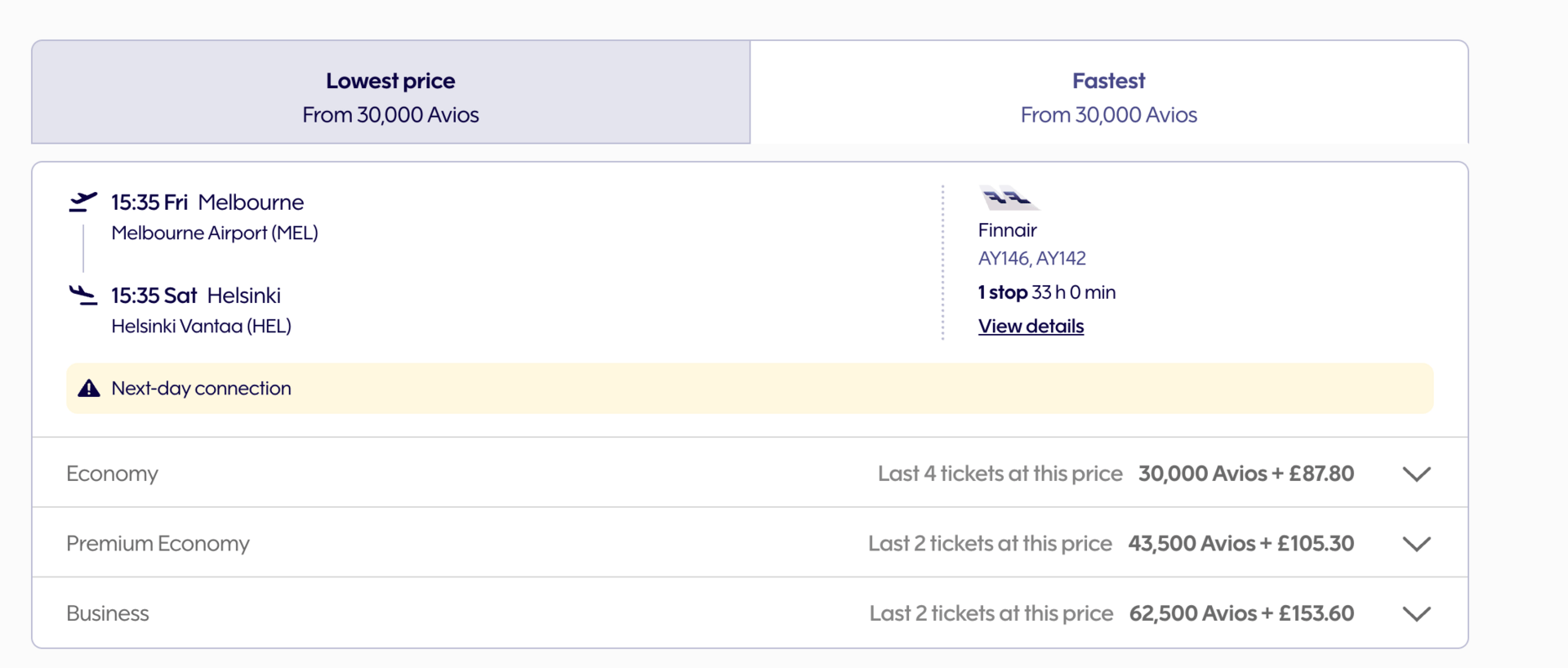Click the landing plane icon beside Helsinki

82,295
